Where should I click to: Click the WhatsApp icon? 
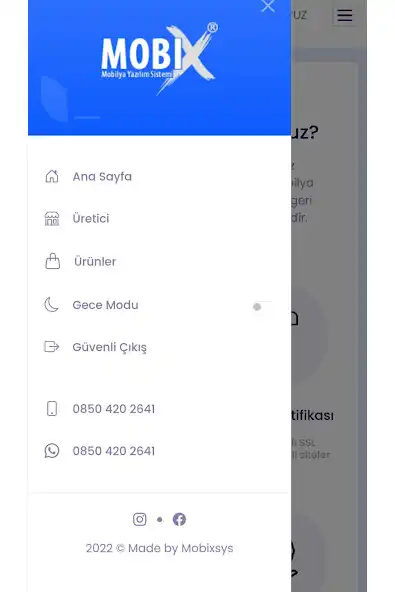(x=52, y=451)
